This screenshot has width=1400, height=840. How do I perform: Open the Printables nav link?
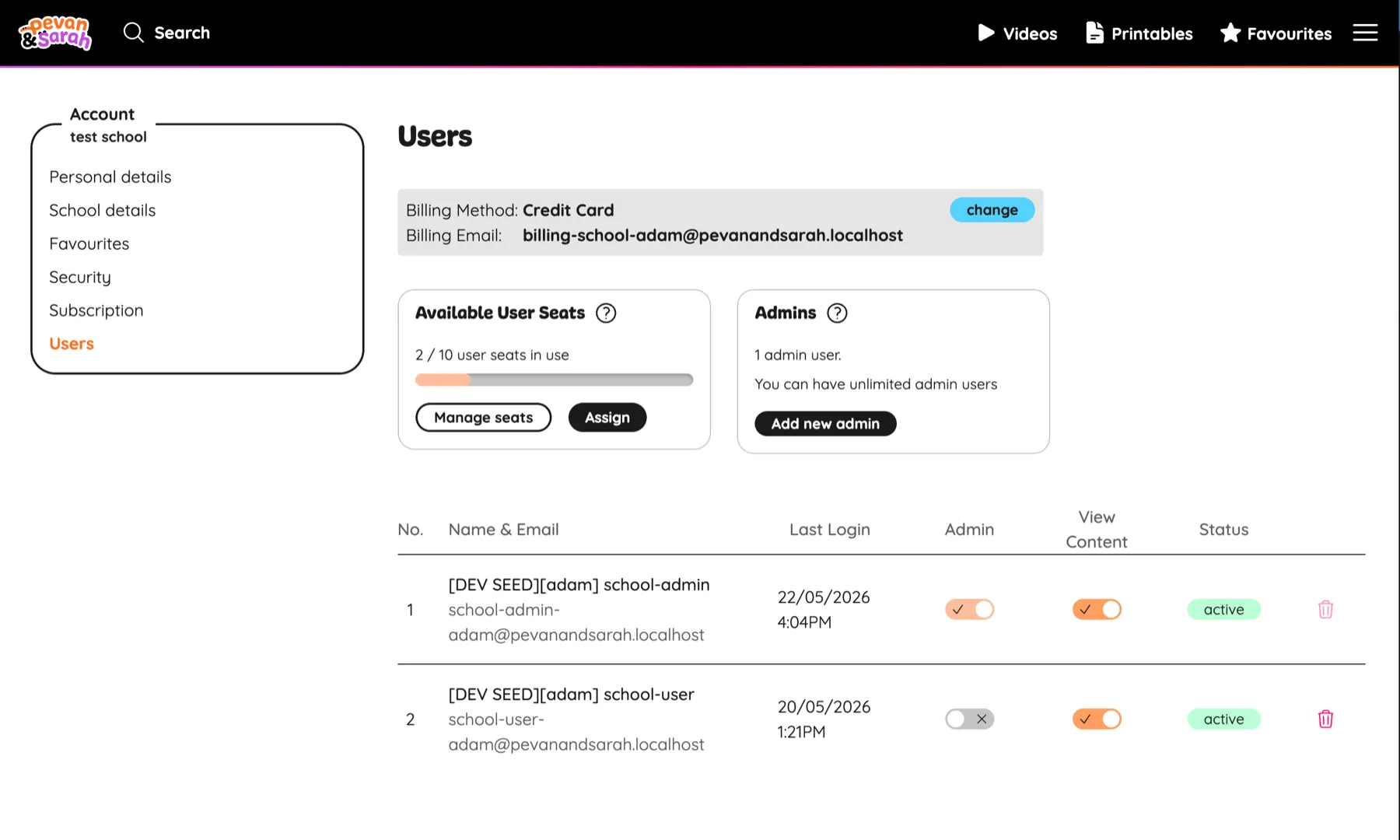(1139, 33)
